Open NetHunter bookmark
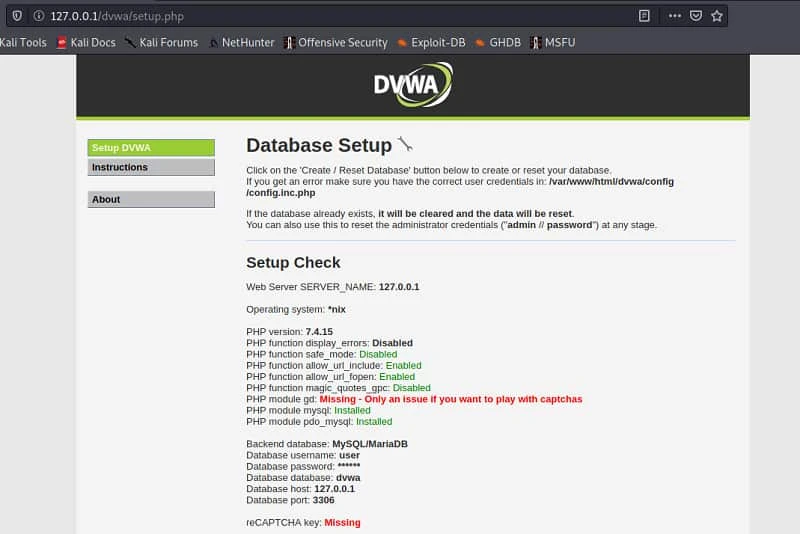Viewport: 800px width, 534px height. click(x=241, y=43)
